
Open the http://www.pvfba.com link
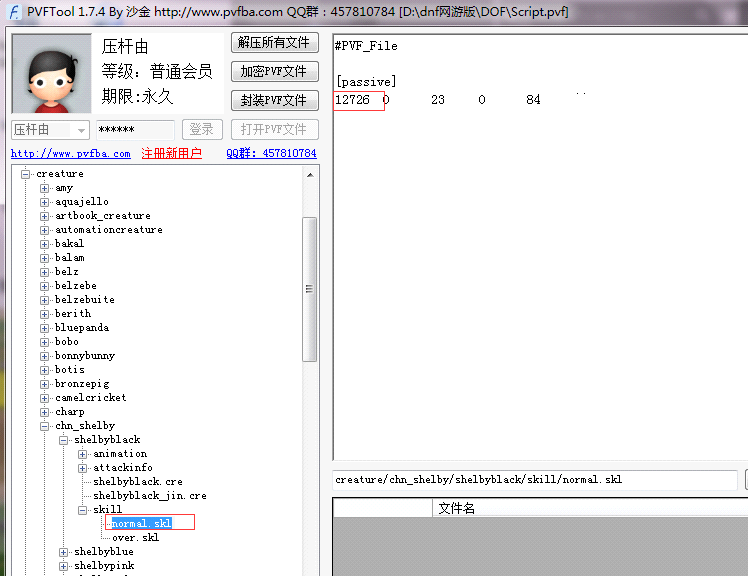(71, 154)
